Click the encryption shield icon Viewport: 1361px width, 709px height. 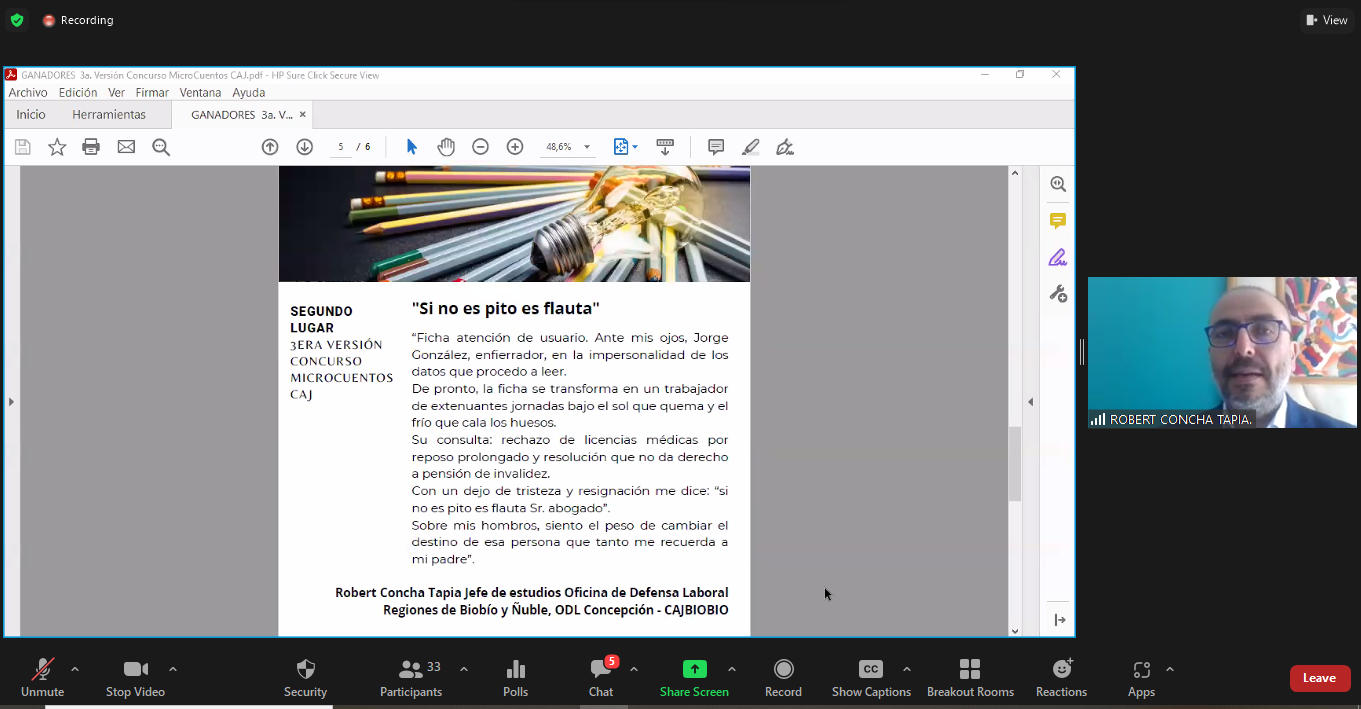[x=17, y=20]
